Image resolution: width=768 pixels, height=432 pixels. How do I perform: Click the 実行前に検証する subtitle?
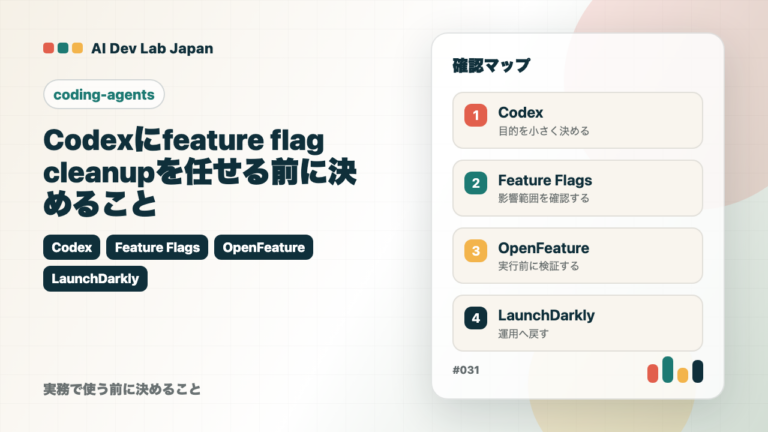tap(539, 266)
